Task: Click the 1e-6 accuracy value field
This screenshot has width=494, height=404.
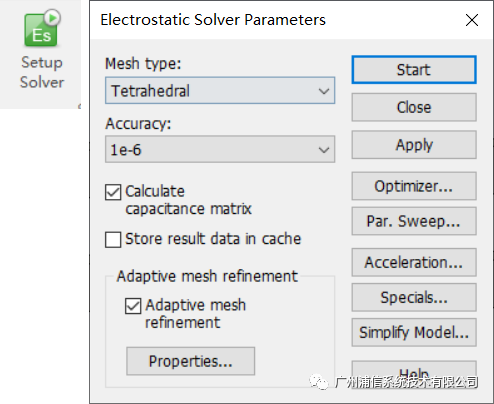Action: [x=220, y=149]
